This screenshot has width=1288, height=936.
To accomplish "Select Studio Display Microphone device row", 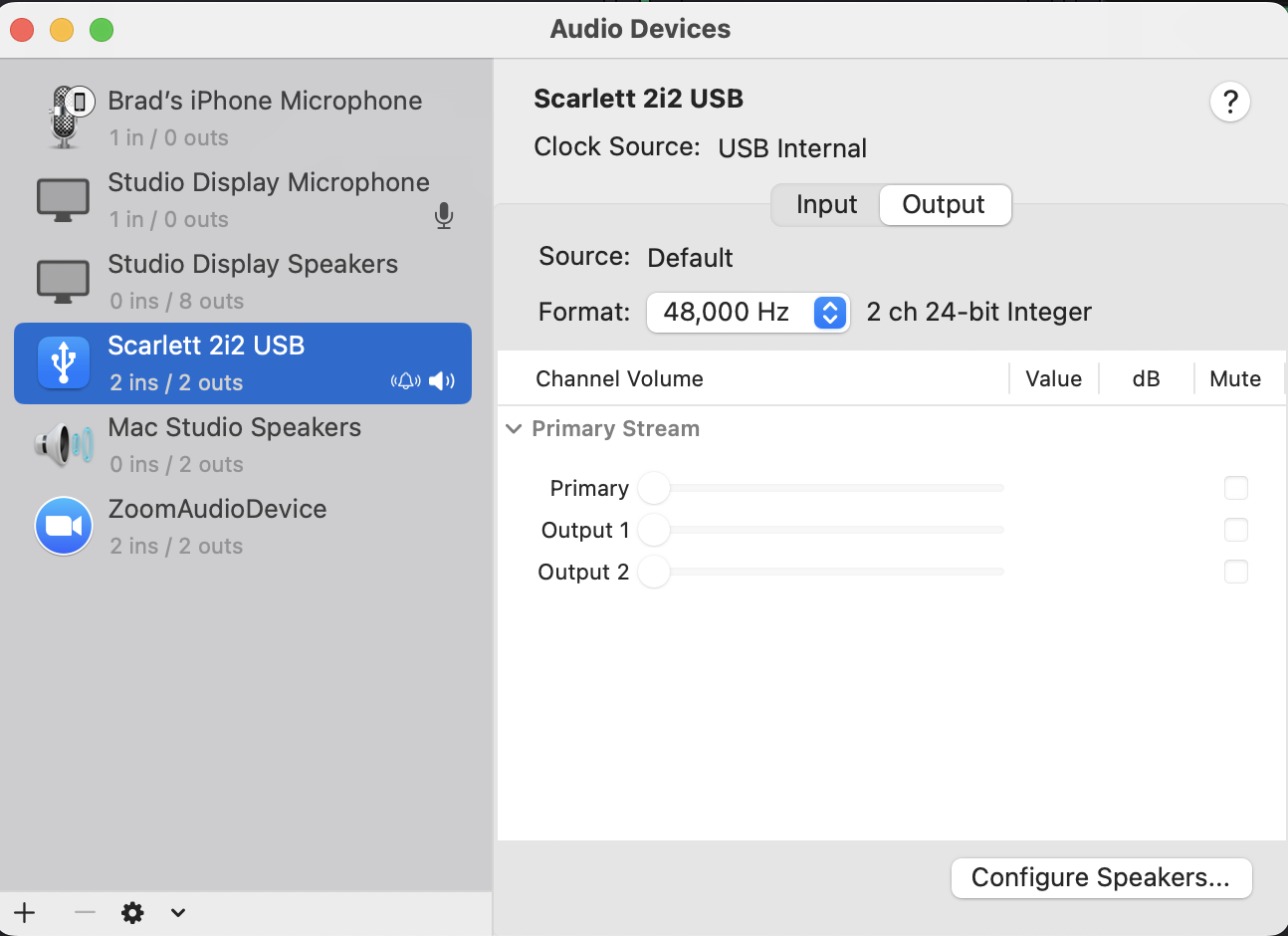I will pyautogui.click(x=243, y=200).
